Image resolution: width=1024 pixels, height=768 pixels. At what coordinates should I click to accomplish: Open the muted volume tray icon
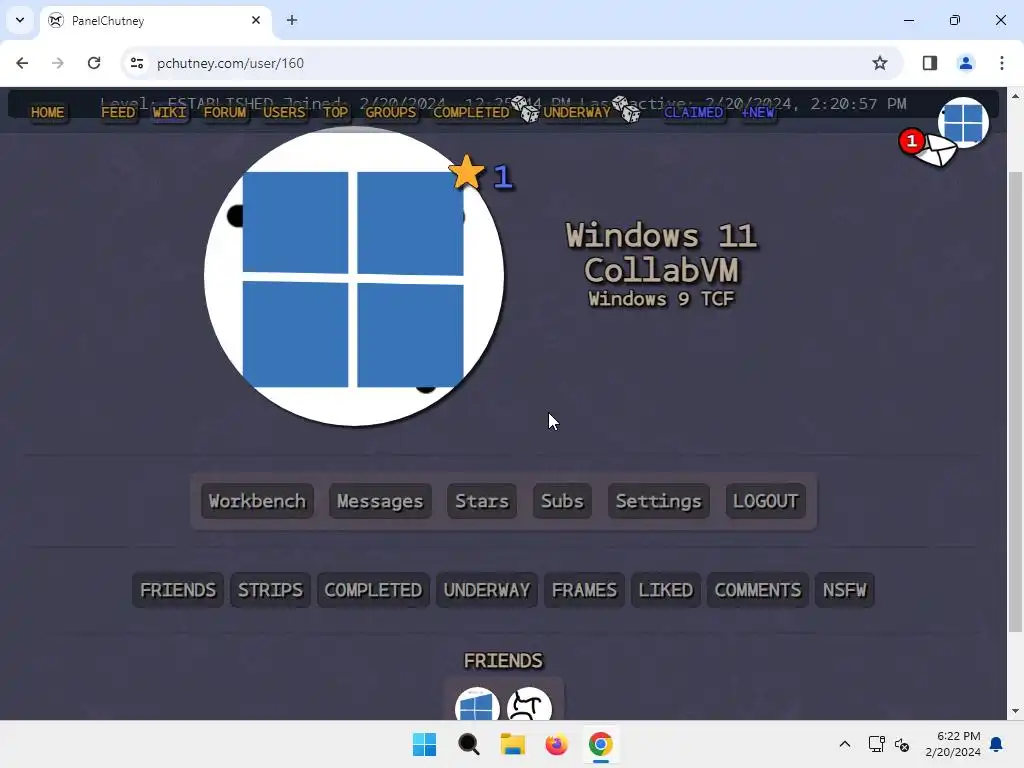pyautogui.click(x=902, y=744)
